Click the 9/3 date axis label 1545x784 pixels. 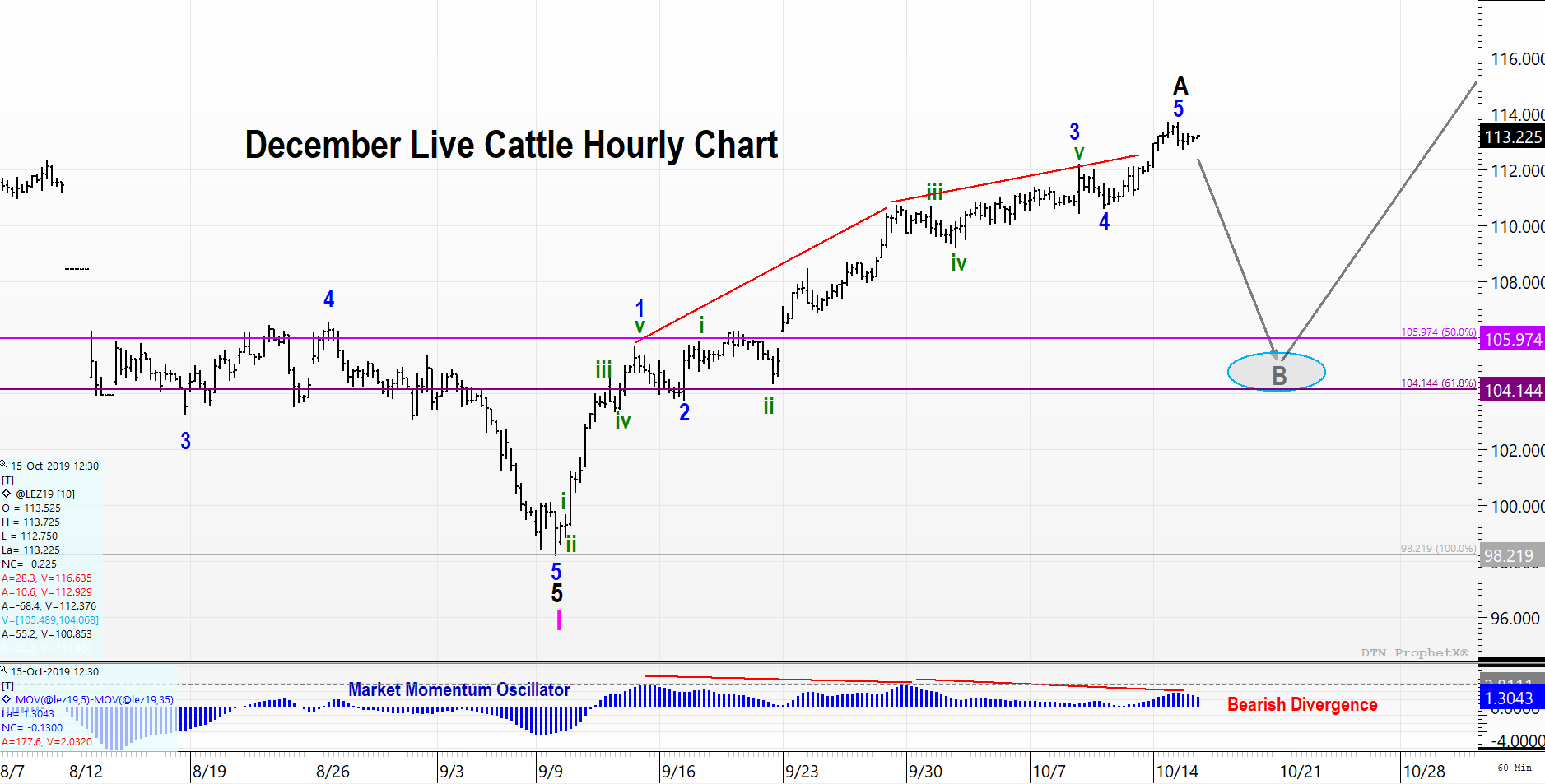[451, 772]
